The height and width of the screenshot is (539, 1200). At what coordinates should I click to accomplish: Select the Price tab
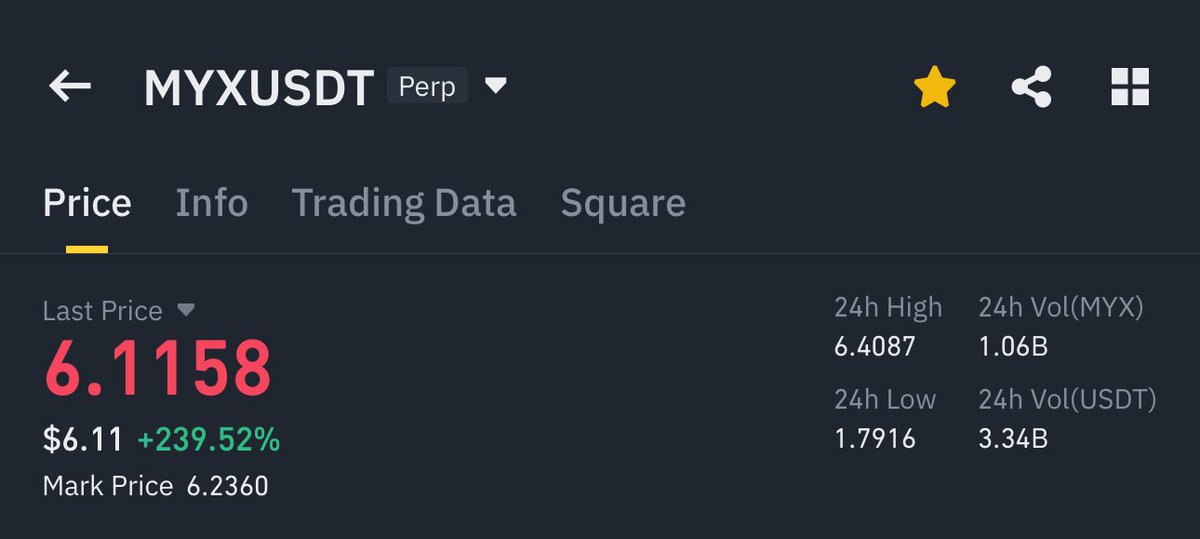[87, 203]
